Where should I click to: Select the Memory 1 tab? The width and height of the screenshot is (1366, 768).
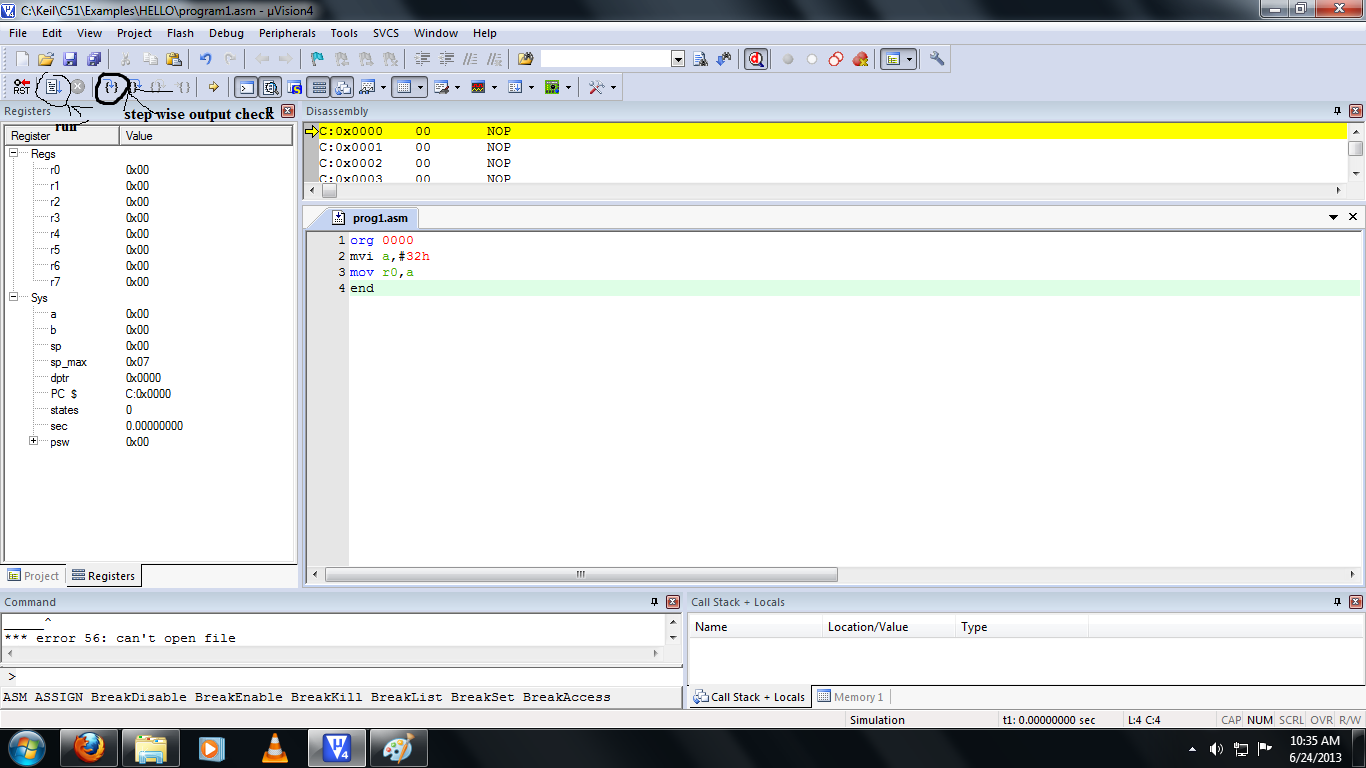857,695
